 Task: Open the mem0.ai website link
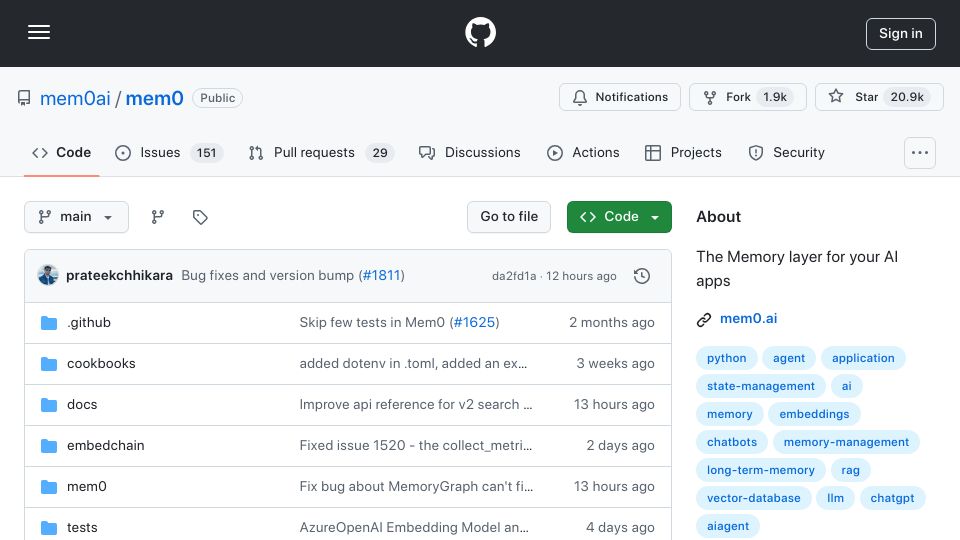pos(748,319)
